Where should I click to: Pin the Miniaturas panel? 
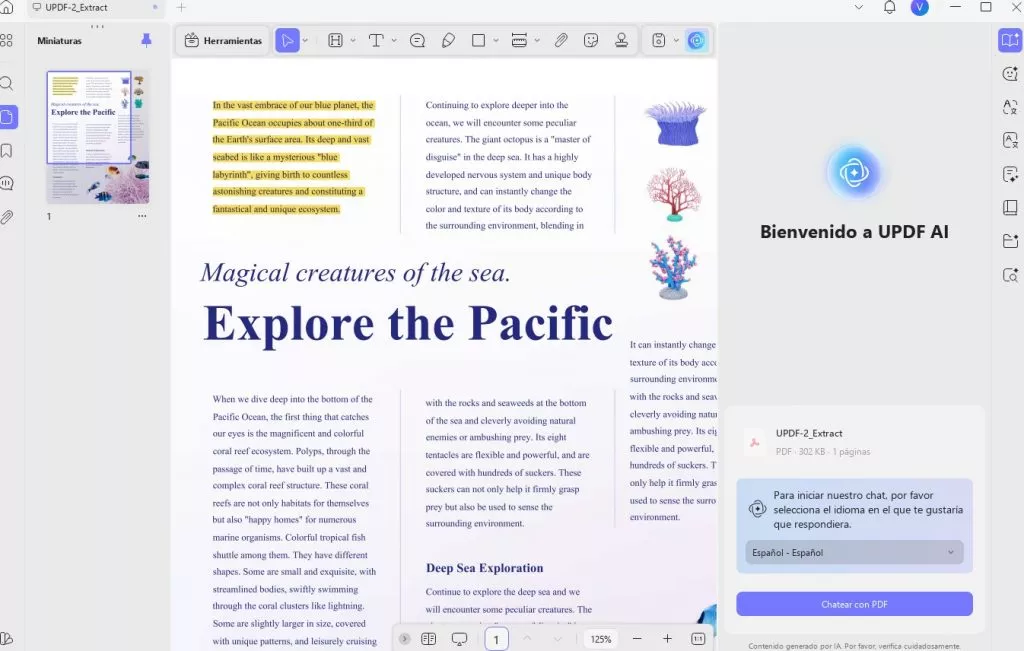coord(146,40)
